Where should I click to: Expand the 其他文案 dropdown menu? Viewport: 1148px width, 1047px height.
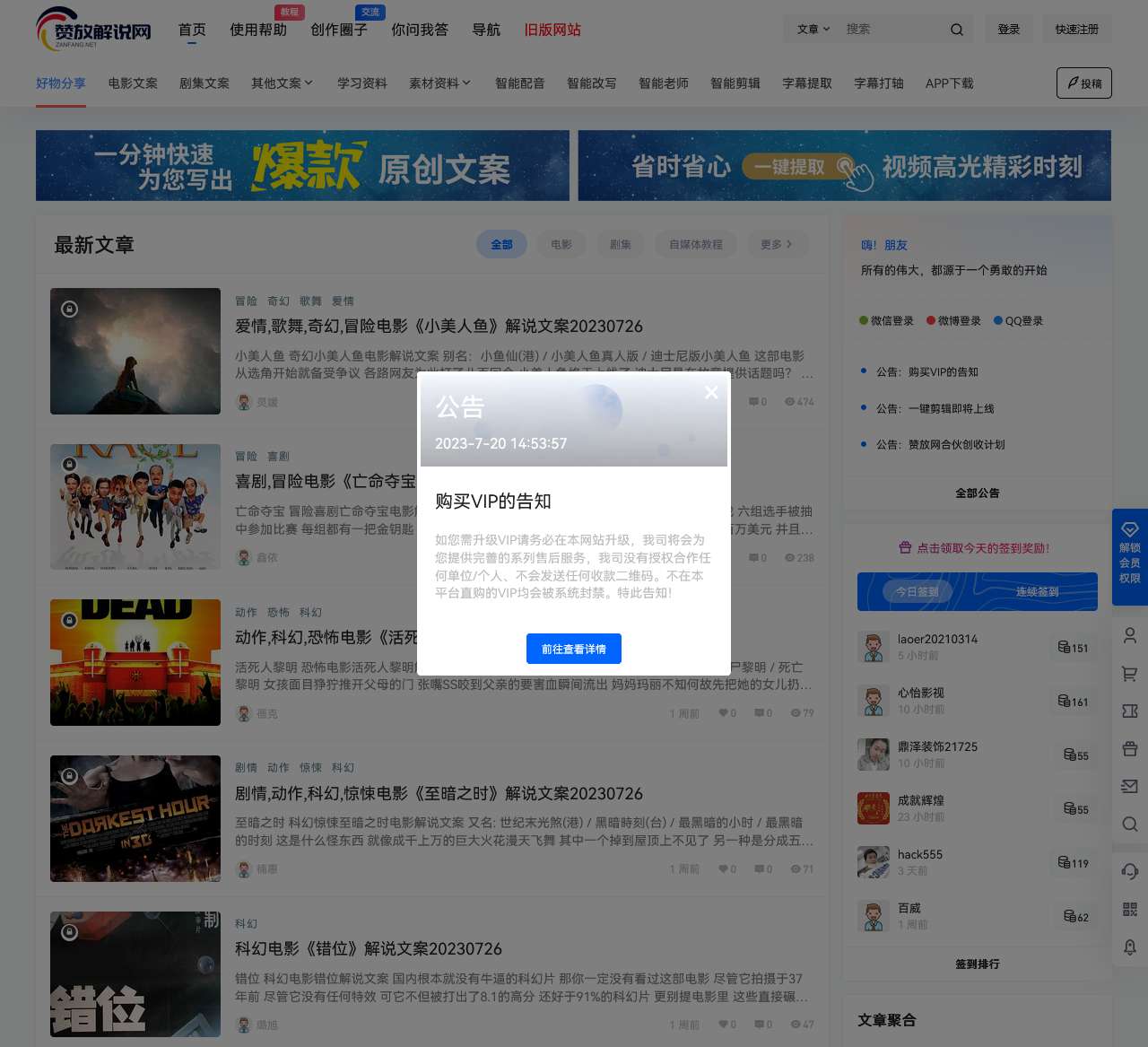click(282, 83)
